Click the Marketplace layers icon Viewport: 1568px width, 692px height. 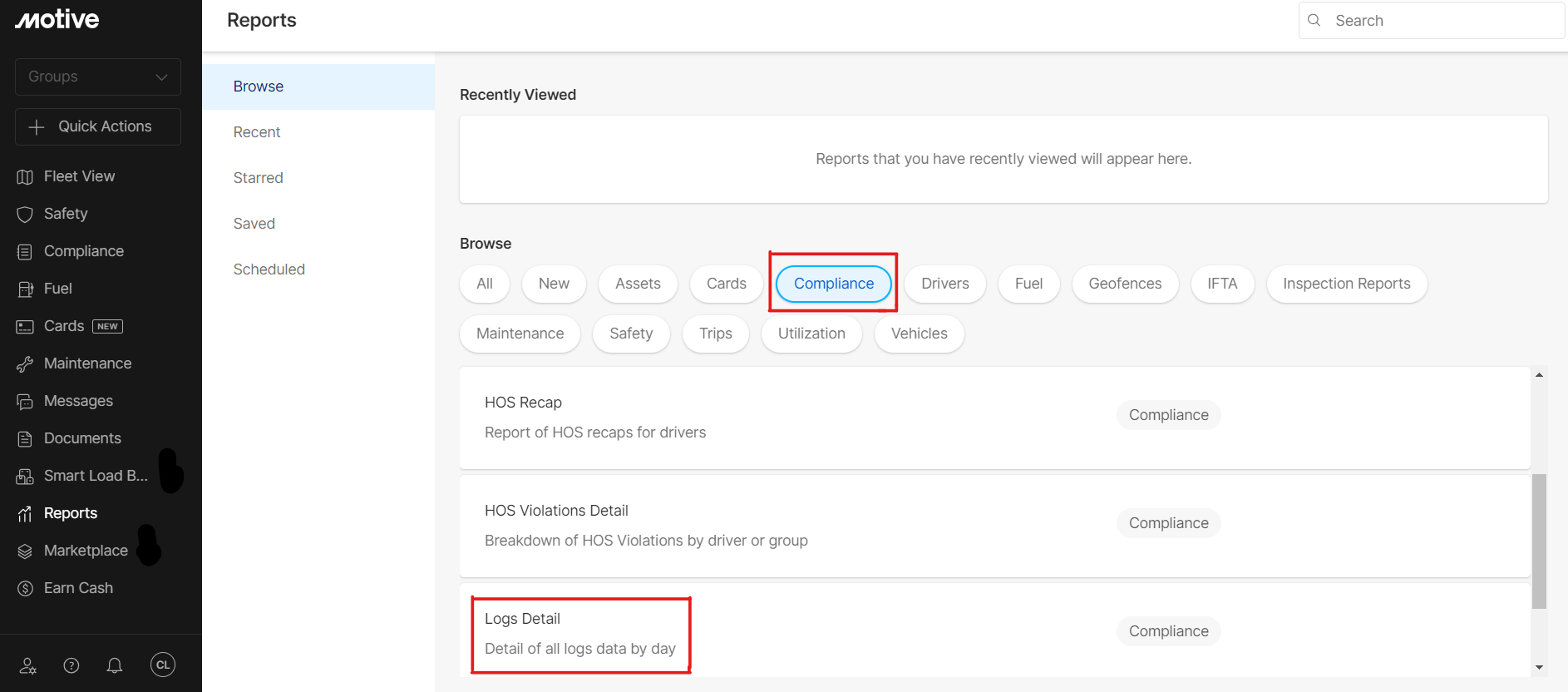(25, 551)
